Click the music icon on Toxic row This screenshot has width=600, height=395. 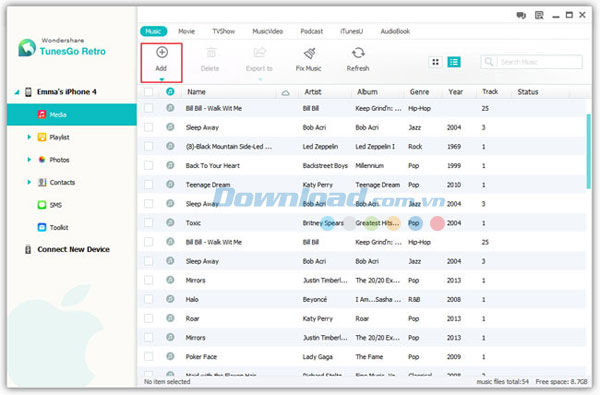click(x=170, y=222)
